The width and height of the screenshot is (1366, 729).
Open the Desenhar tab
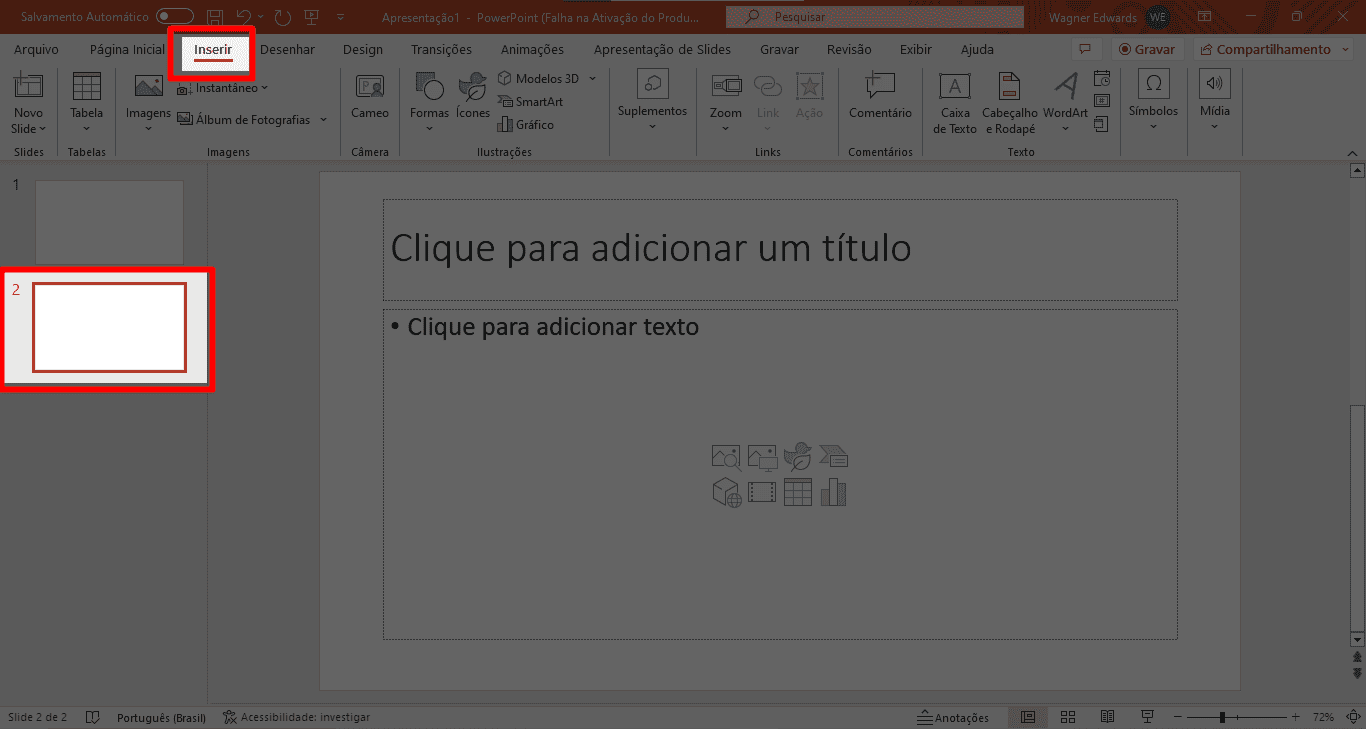(287, 49)
